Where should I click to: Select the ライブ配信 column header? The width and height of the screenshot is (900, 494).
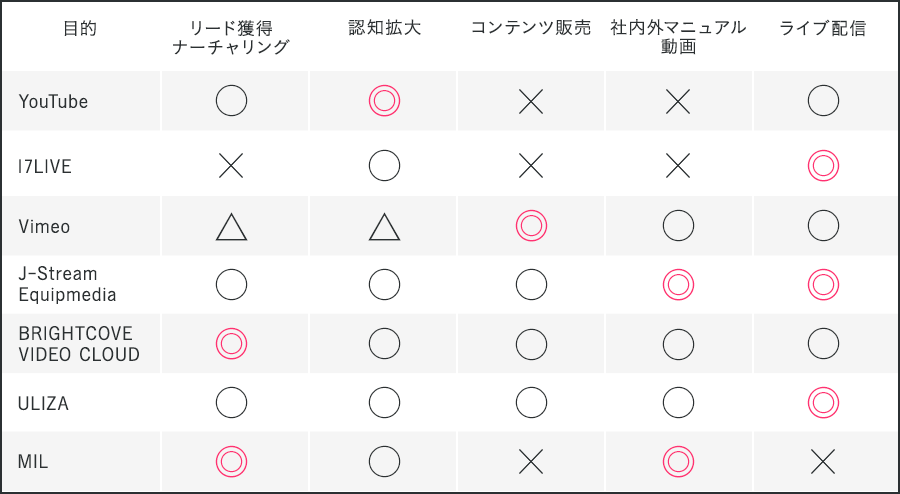pos(823,28)
